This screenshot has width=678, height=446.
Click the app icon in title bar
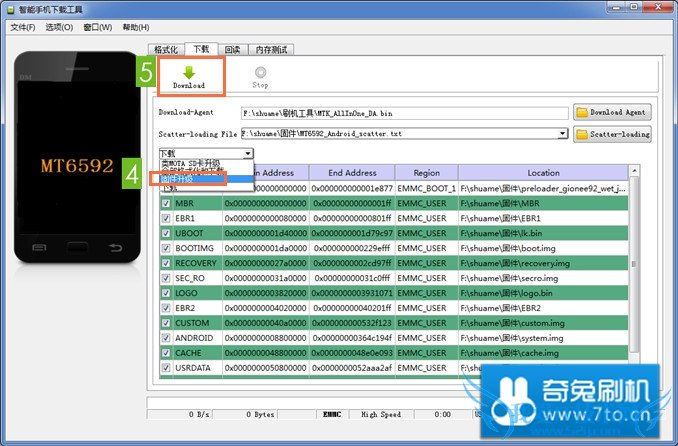coord(11,10)
